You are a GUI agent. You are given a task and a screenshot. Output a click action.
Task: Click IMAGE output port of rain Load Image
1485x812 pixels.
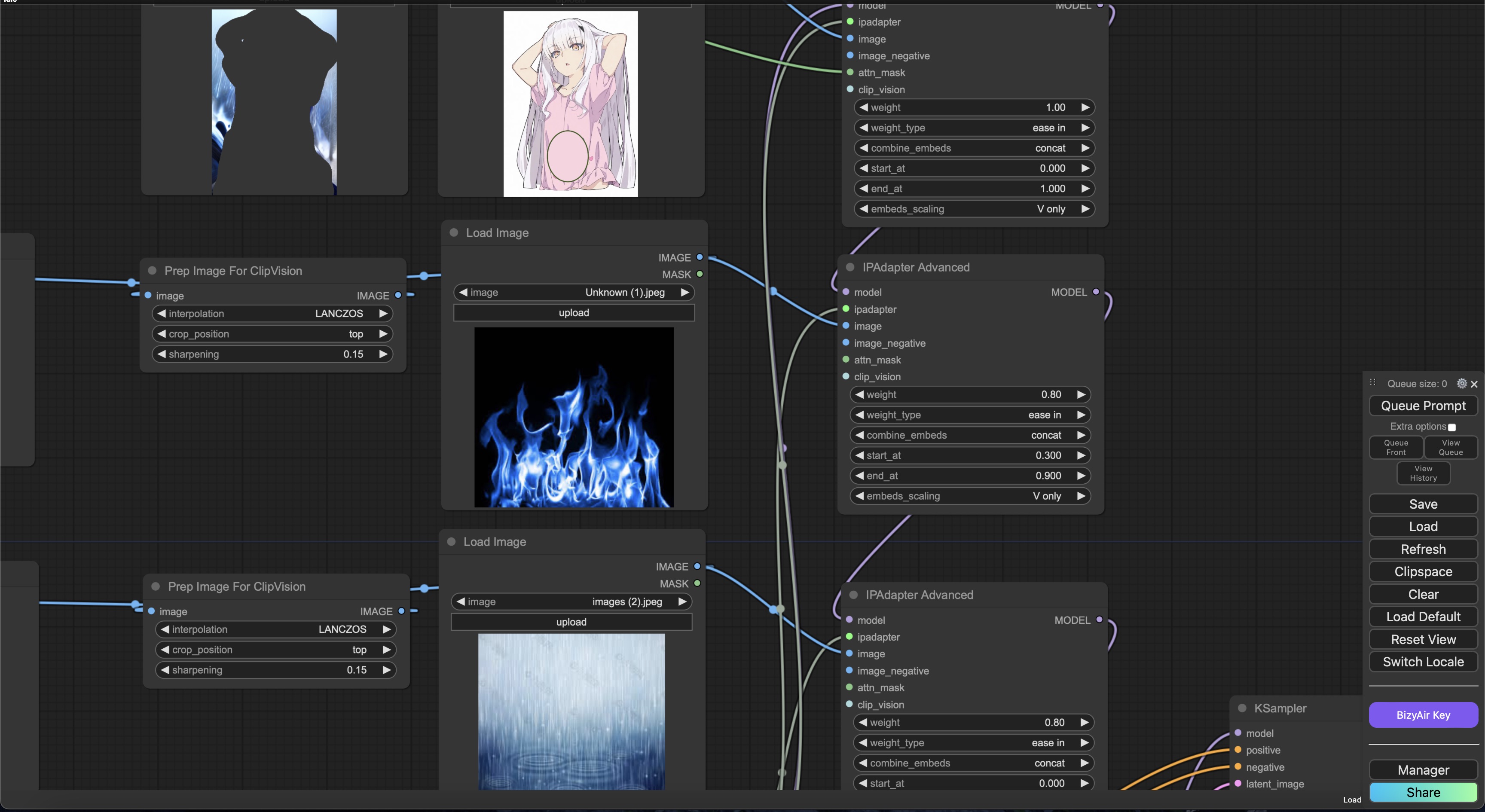point(697,566)
